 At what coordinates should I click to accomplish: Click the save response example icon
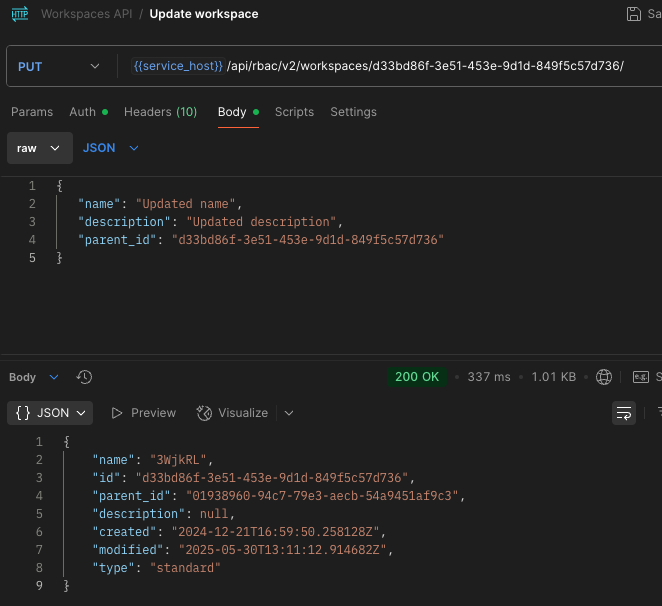click(641, 377)
